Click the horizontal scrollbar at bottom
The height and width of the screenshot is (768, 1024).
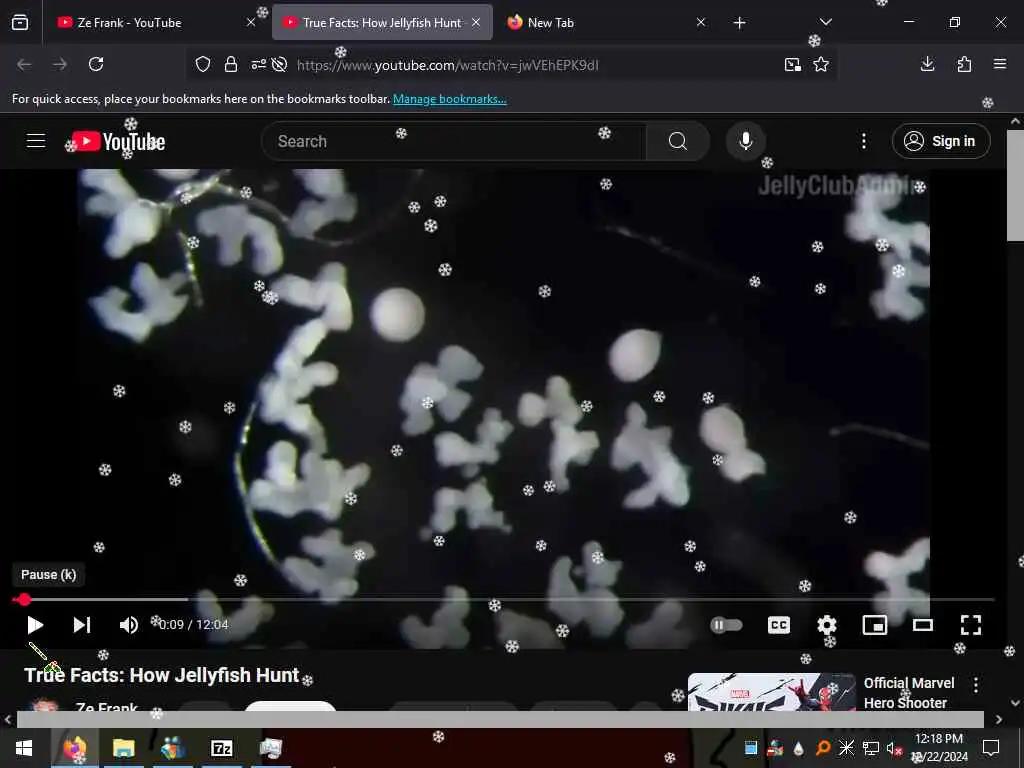tap(500, 719)
